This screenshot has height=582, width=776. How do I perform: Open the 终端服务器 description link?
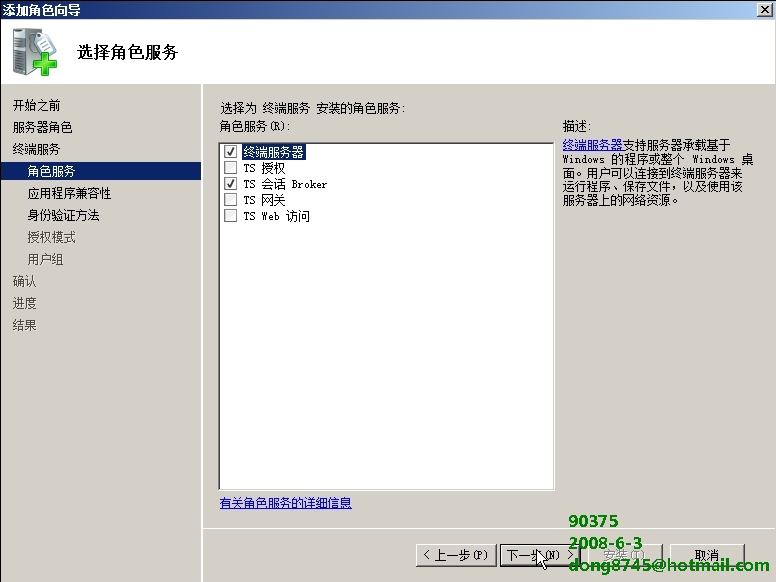(x=592, y=145)
